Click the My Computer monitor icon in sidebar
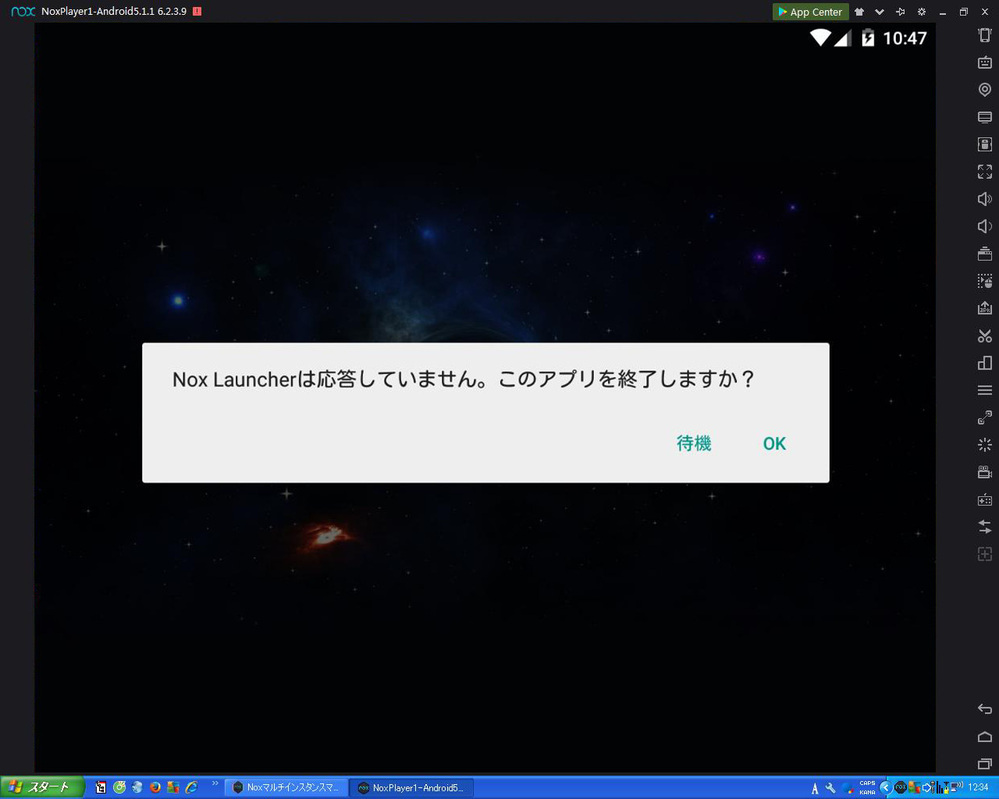Viewport: 999px width, 799px height. point(984,117)
